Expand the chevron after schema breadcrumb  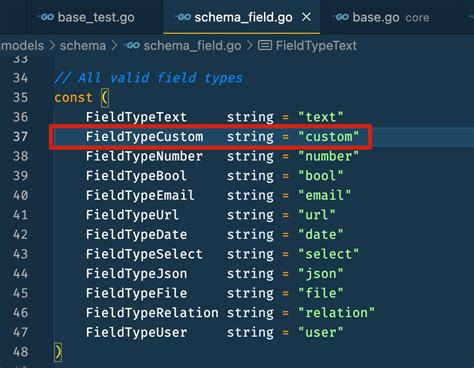click(x=115, y=45)
